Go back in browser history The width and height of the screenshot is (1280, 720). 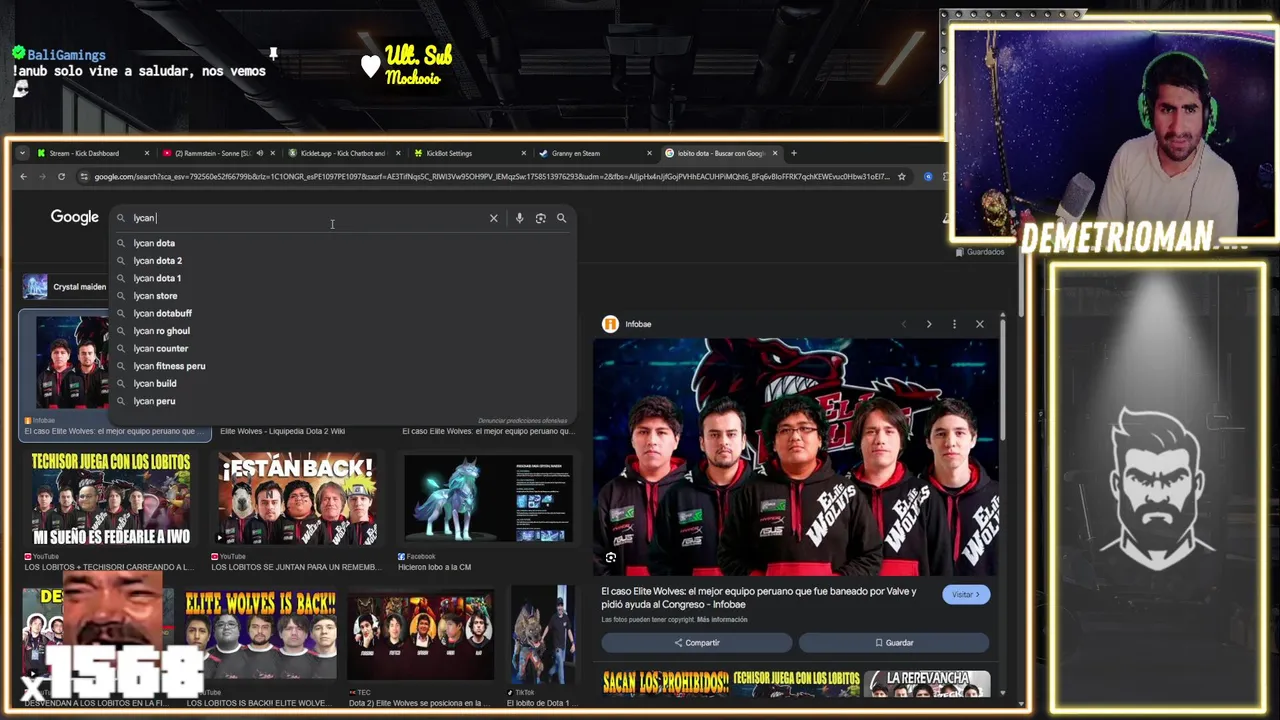[x=24, y=177]
